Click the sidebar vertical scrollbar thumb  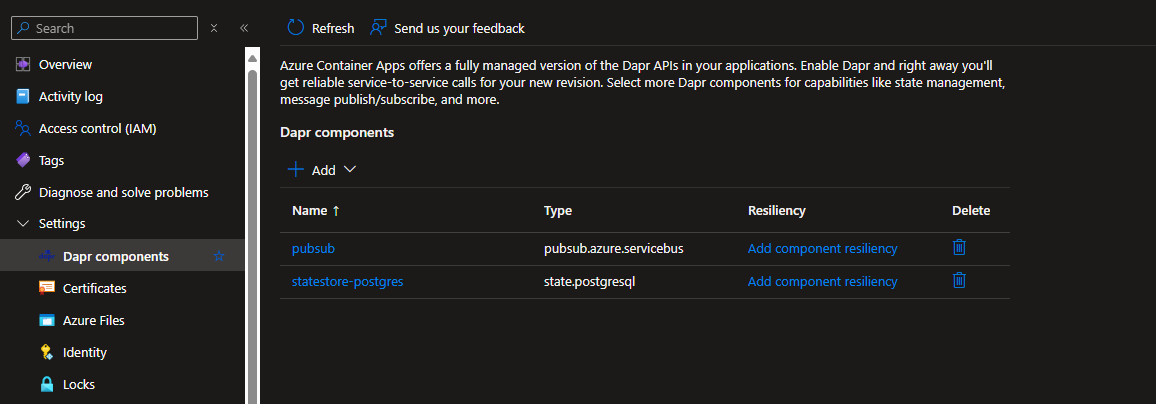tap(252, 236)
